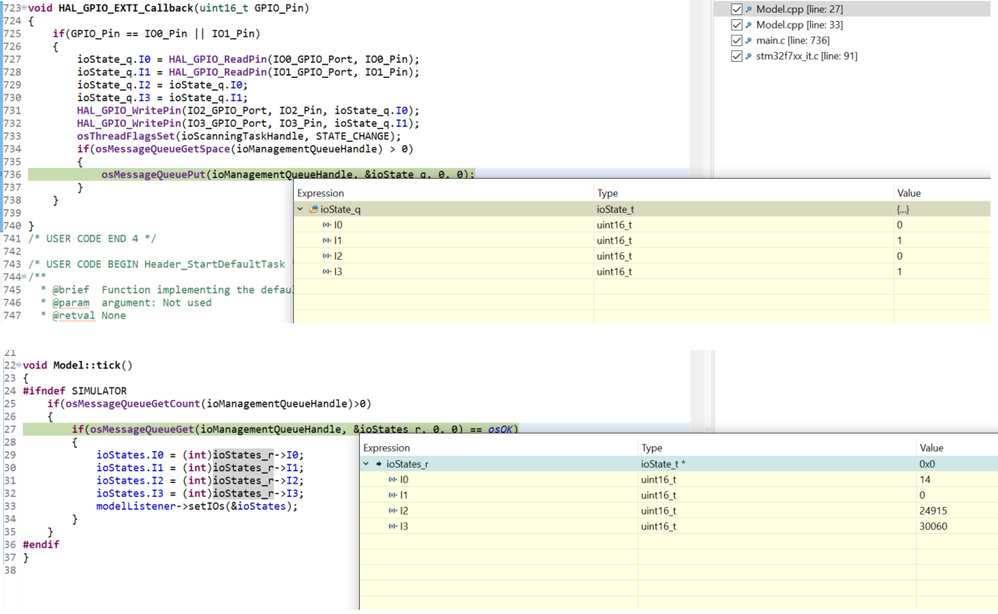This screenshot has height=614, width=998.
Task: Click the HAL_GPIO_WritePin call on line 731
Action: coord(248,111)
